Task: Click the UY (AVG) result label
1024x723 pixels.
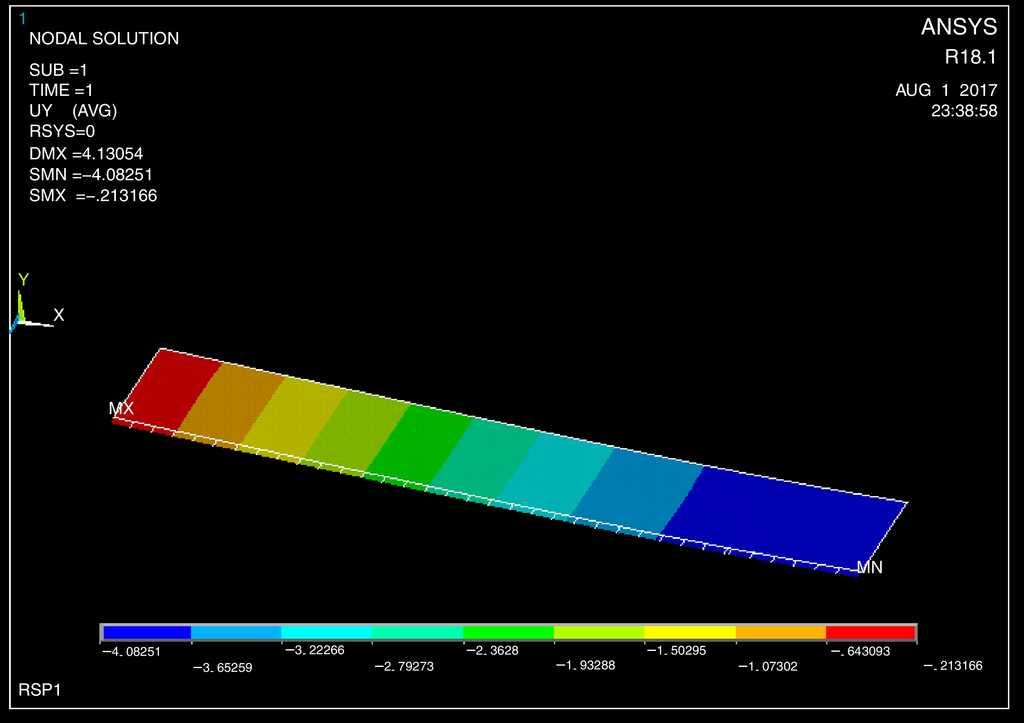Action: [73, 111]
